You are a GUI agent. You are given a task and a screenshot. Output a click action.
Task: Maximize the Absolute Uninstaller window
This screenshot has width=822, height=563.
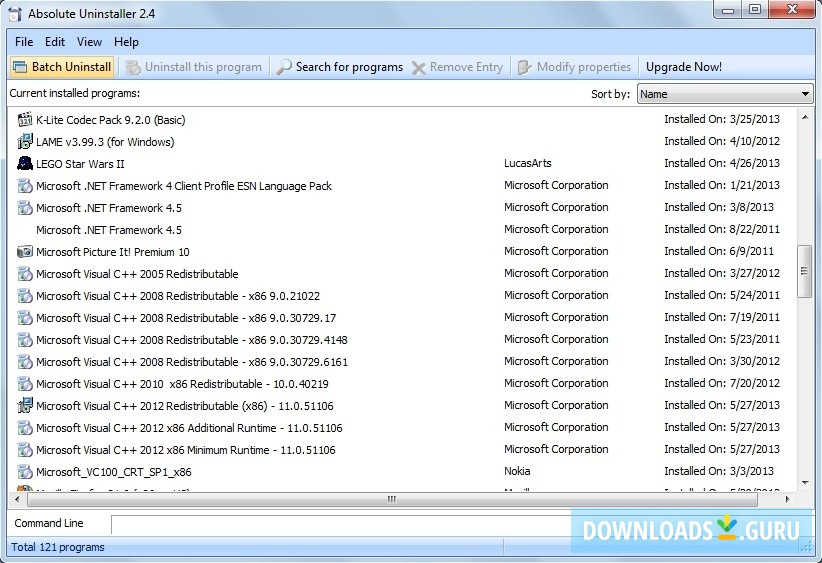(x=755, y=9)
